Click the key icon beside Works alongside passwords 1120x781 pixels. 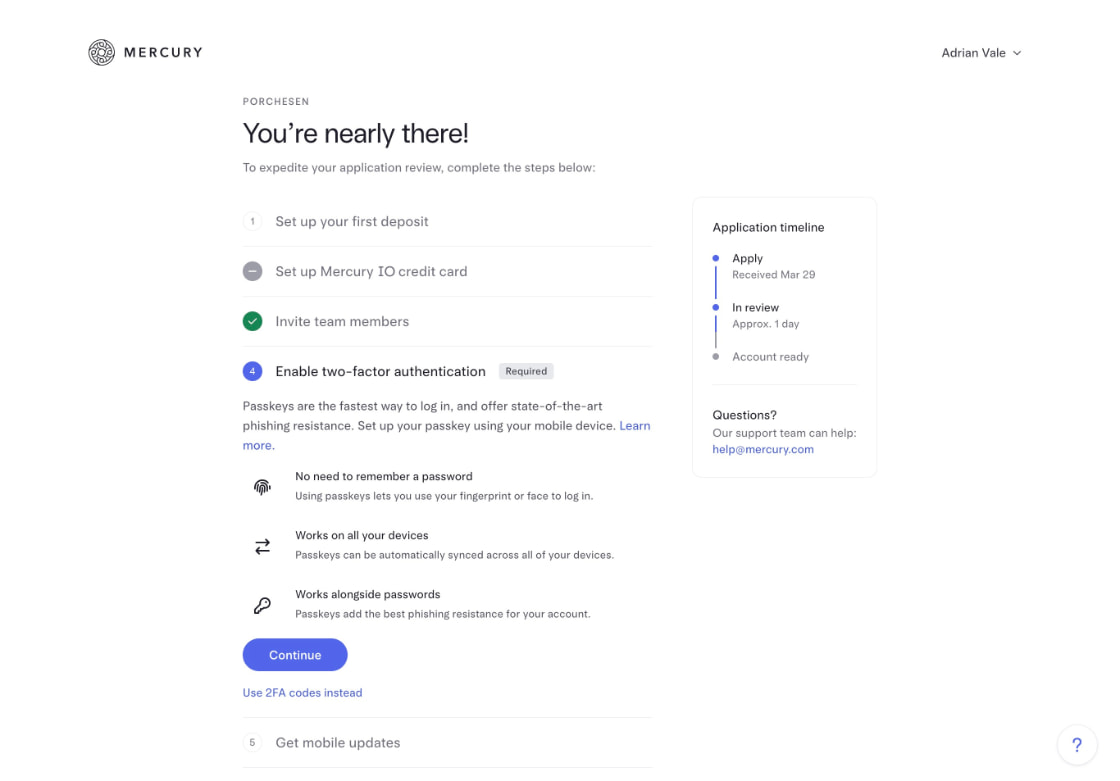[x=262, y=605]
